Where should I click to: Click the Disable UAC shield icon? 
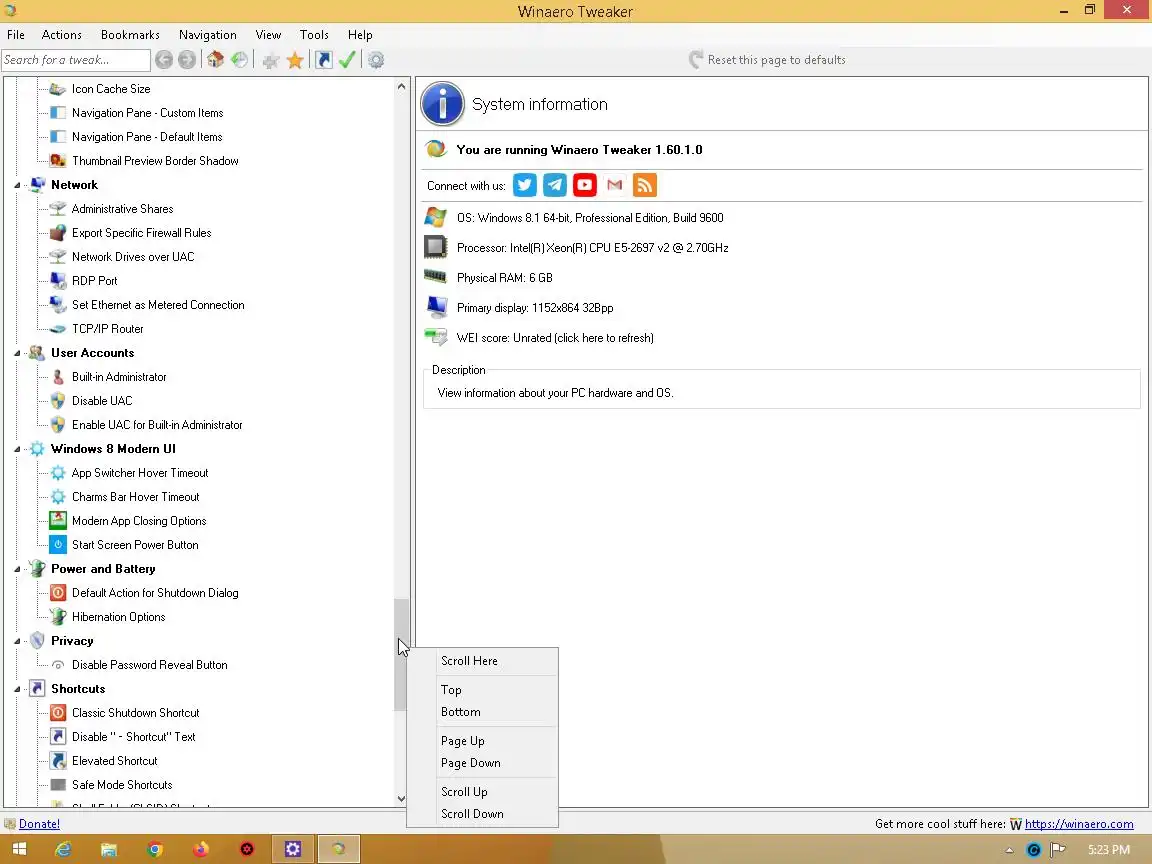pos(58,400)
